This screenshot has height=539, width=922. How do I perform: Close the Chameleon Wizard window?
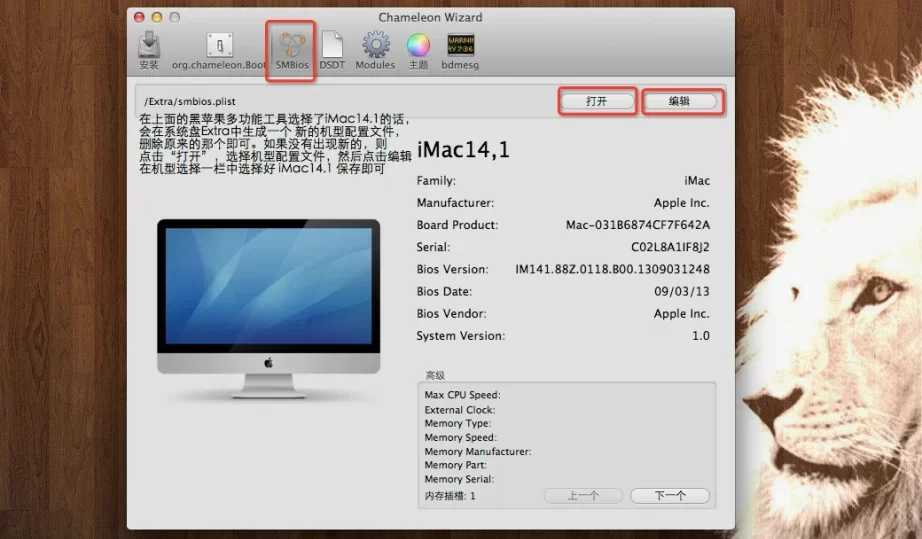139,17
